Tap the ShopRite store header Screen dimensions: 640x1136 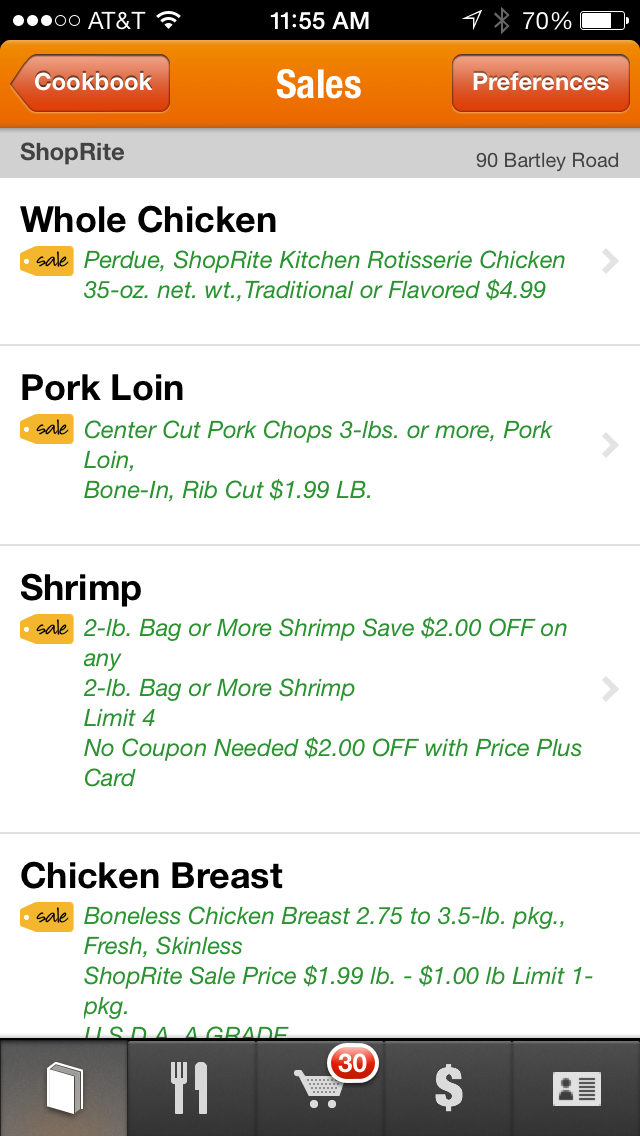tap(72, 153)
